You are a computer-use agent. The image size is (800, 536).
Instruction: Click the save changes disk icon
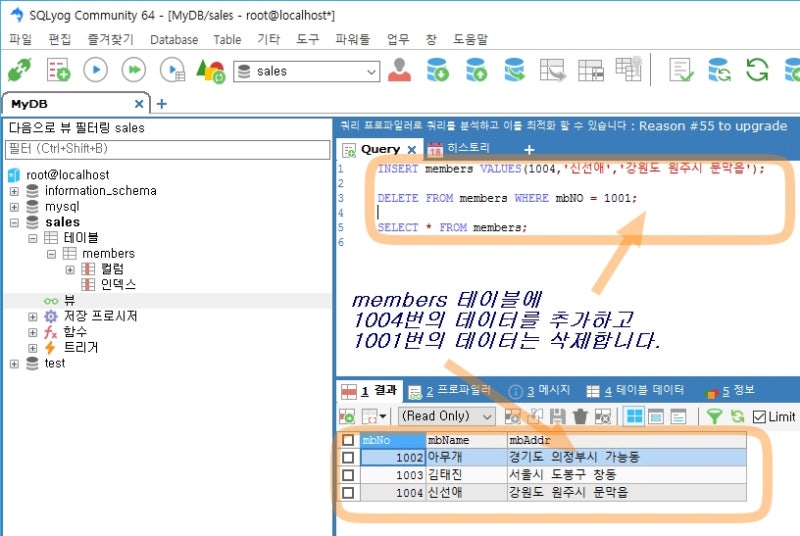[x=557, y=417]
